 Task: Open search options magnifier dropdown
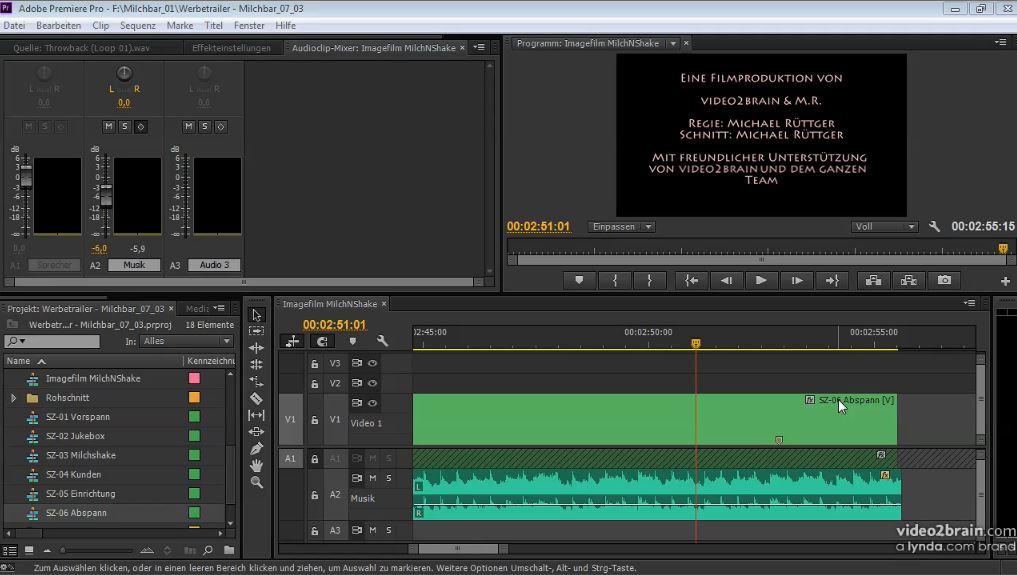(x=16, y=341)
